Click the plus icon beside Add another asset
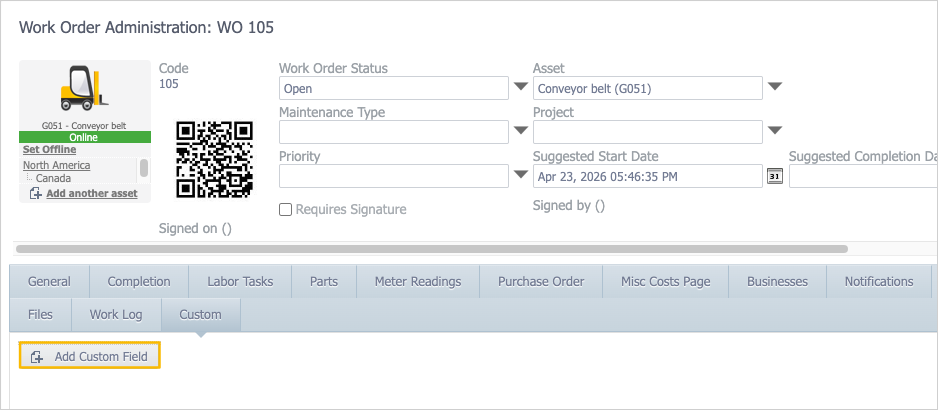938x410 pixels. pos(36,193)
